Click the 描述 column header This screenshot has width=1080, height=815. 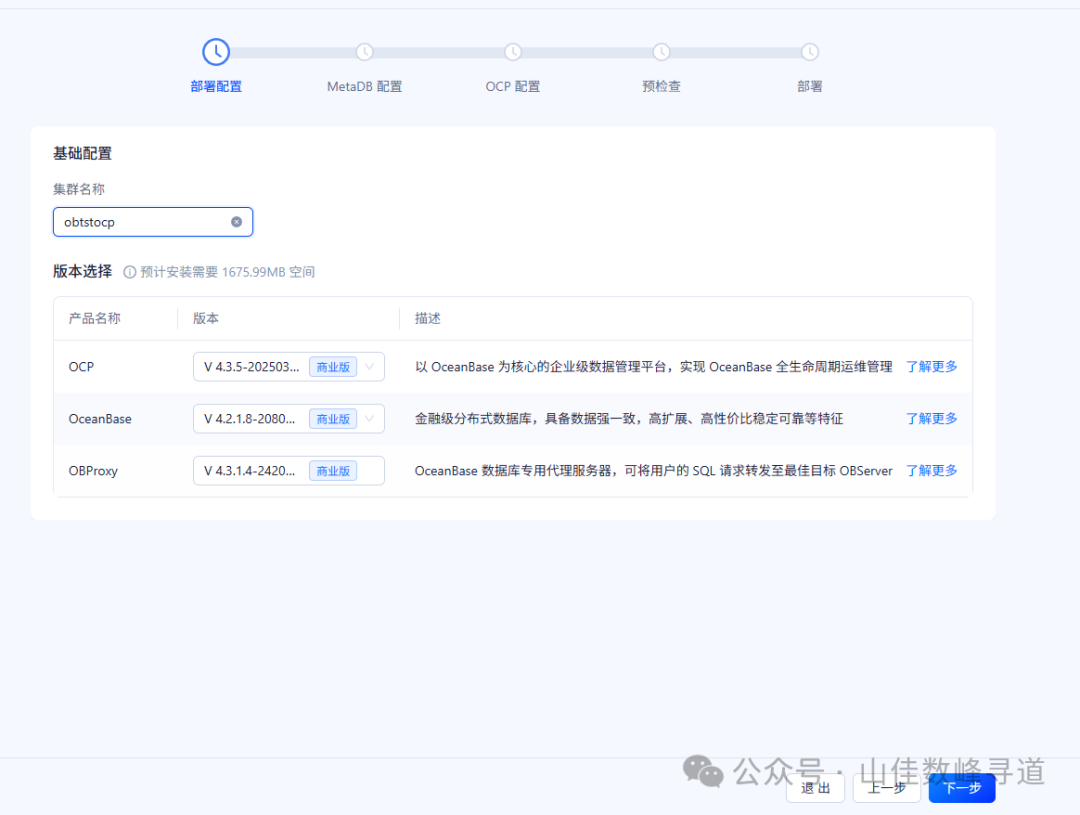click(428, 318)
